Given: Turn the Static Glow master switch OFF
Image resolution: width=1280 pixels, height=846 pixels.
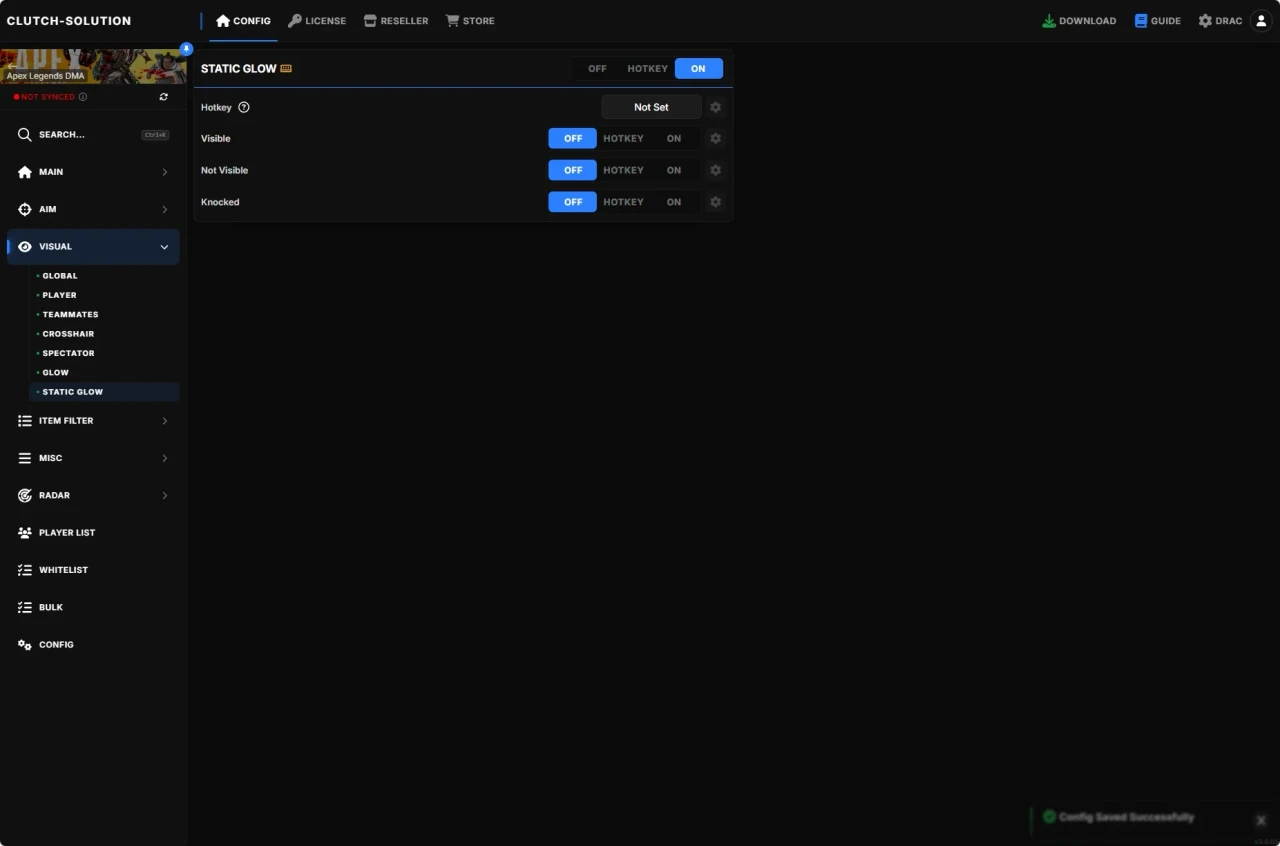Looking at the screenshot, I should point(597,68).
